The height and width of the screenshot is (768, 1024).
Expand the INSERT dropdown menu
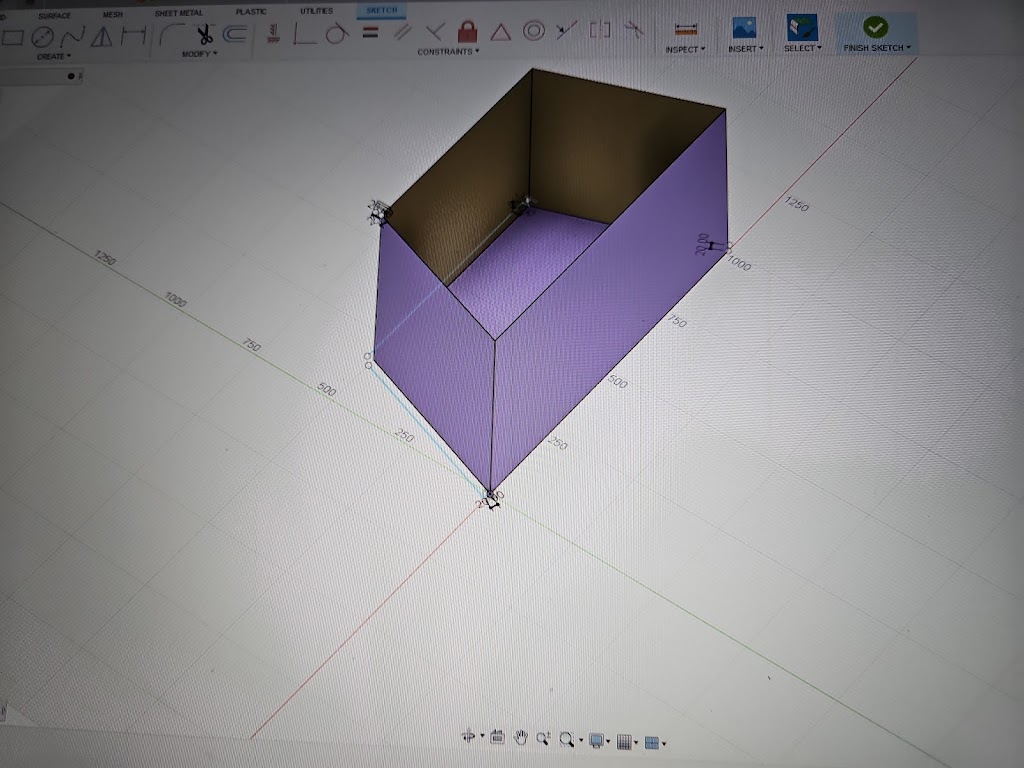click(745, 48)
